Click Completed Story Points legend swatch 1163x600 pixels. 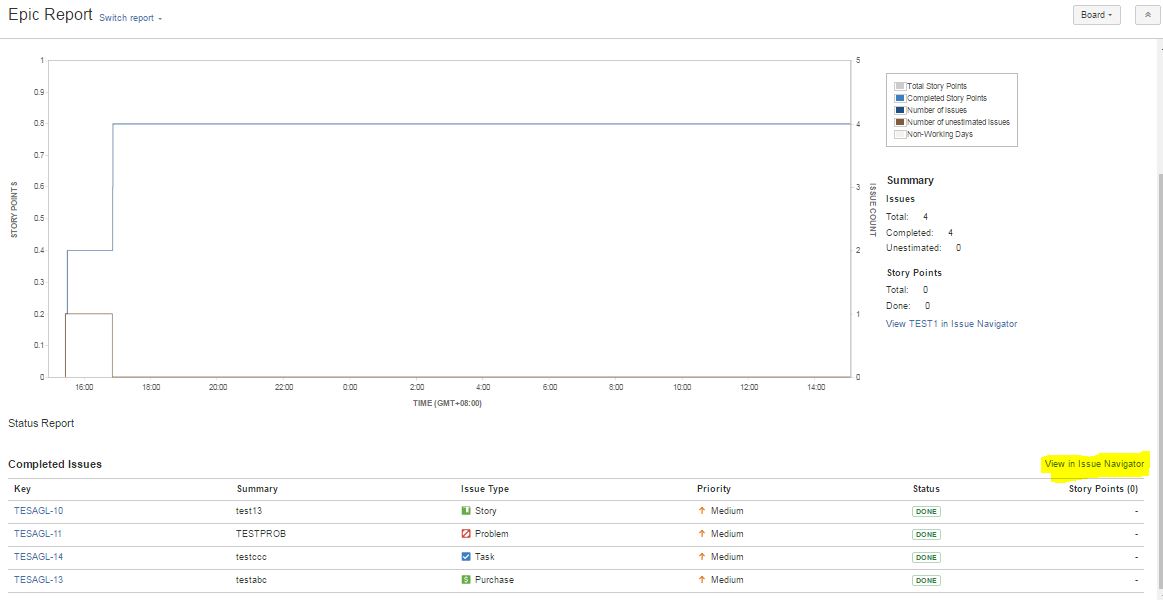pos(900,98)
